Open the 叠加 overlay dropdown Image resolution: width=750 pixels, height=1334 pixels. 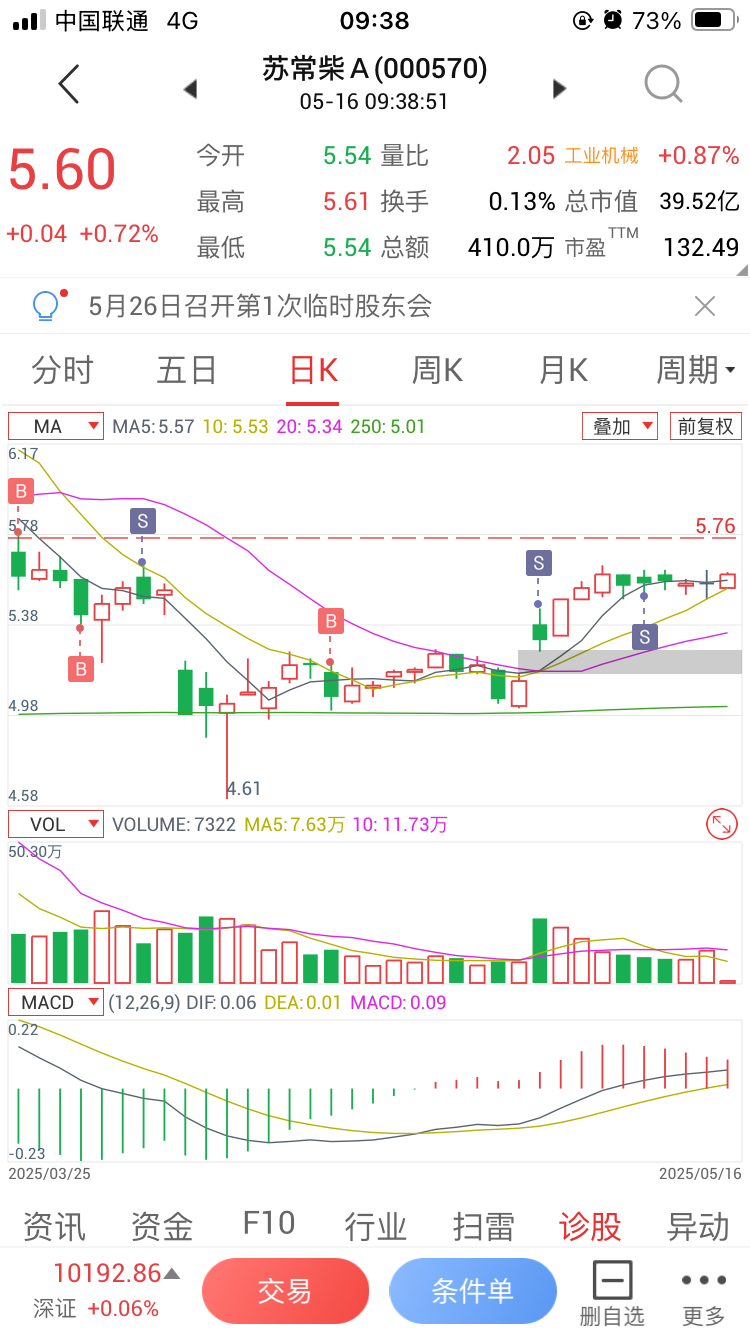click(x=620, y=426)
